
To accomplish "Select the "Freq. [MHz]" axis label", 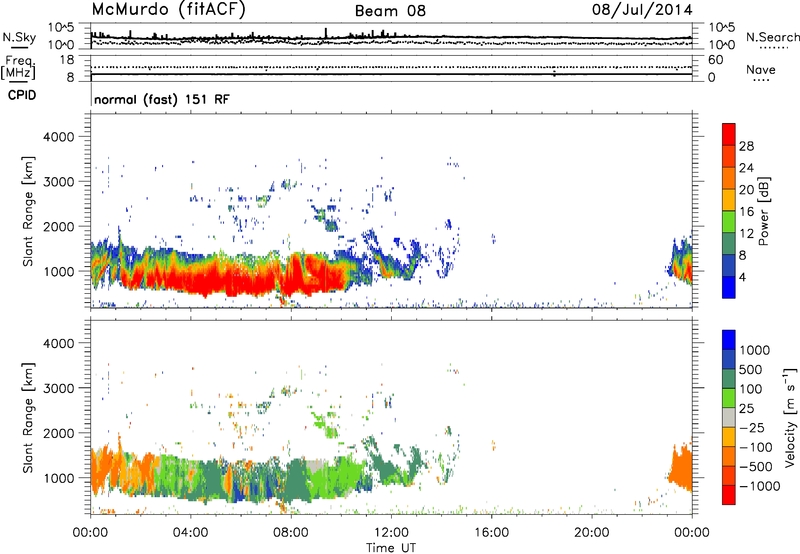I will tap(18, 68).
